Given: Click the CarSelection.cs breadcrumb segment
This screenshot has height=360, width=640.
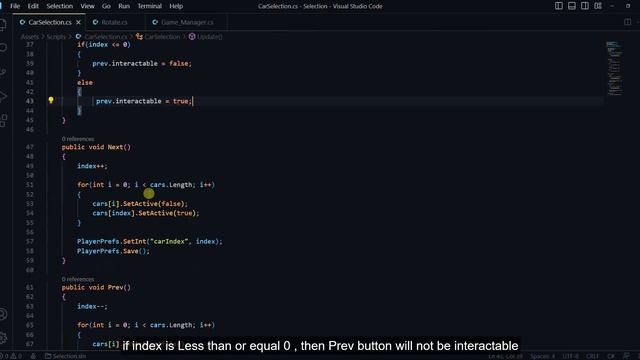Looking at the screenshot, I should [102, 37].
